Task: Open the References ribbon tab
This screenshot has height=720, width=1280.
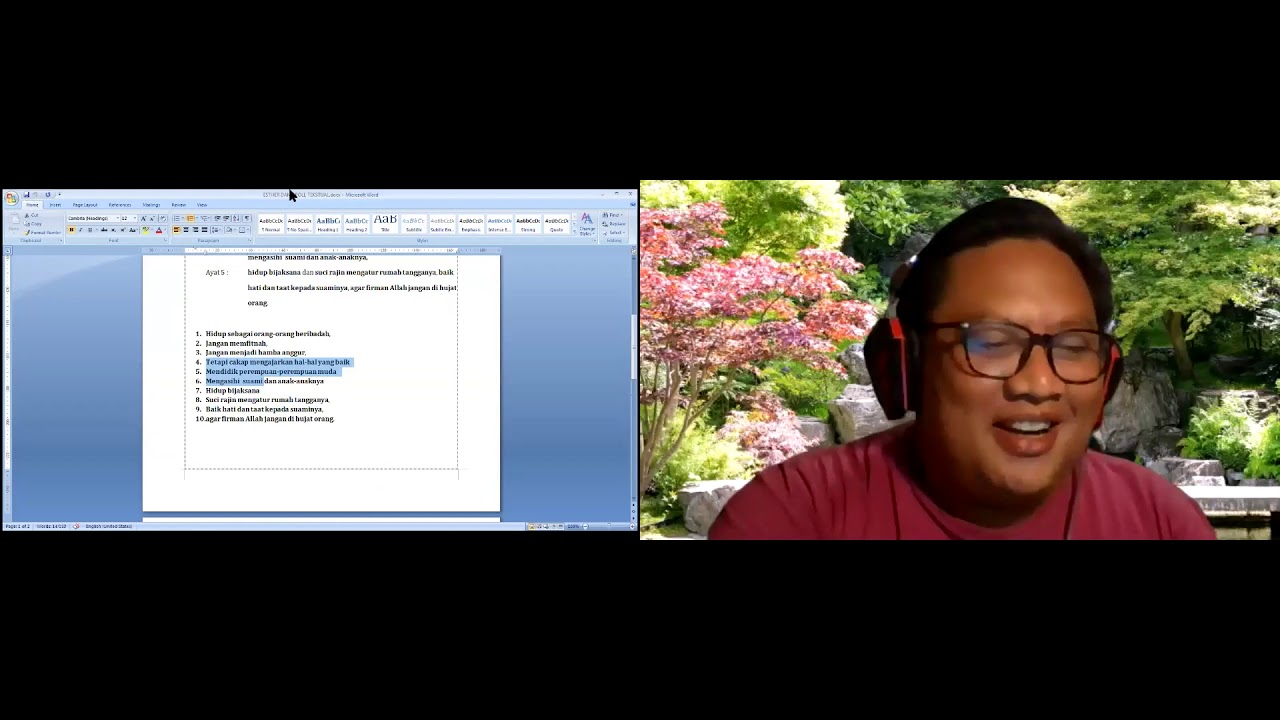Action: [120, 205]
